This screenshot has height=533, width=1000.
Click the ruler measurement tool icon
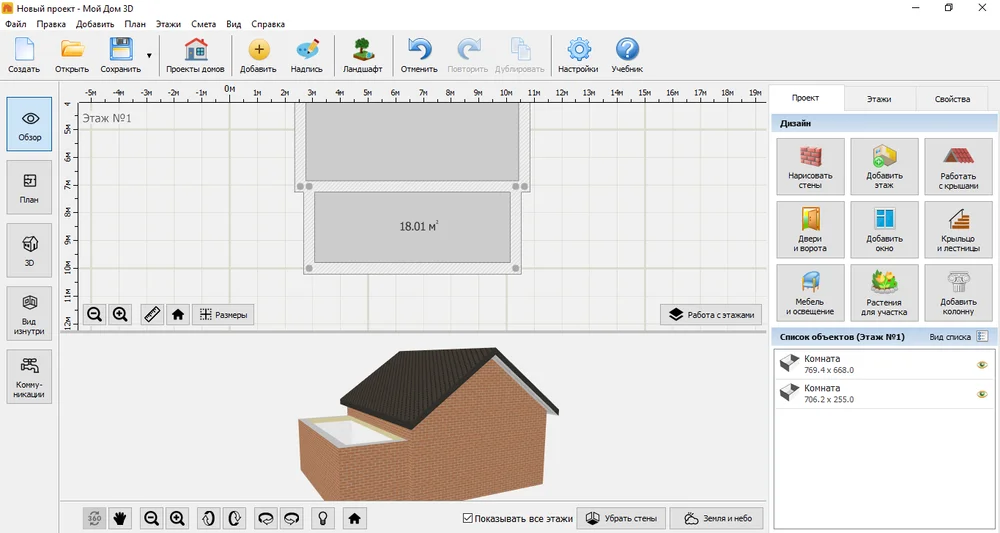(152, 314)
